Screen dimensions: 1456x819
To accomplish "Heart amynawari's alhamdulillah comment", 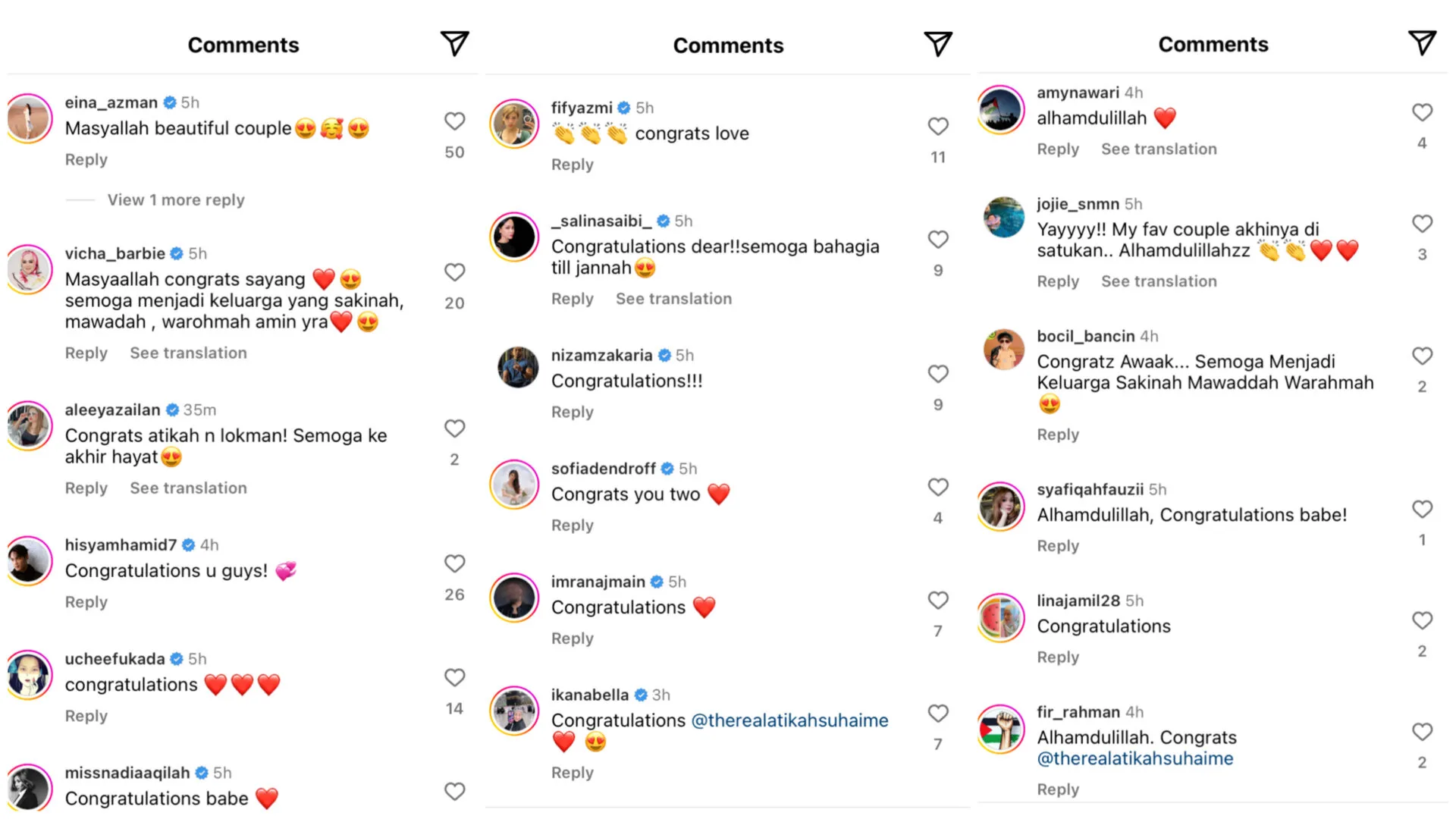I will coord(1422,112).
